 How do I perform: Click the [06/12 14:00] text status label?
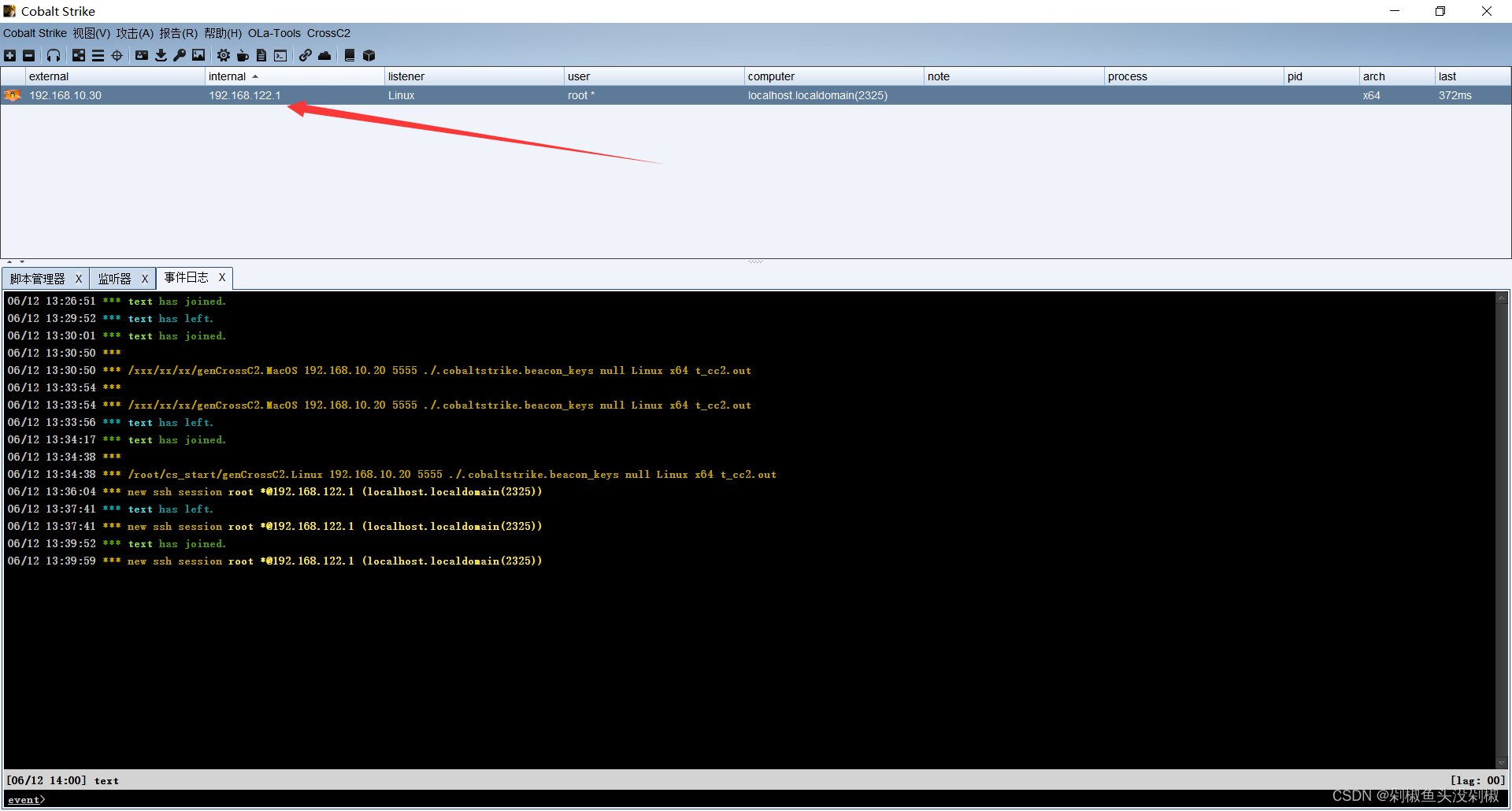pyautogui.click(x=63, y=780)
